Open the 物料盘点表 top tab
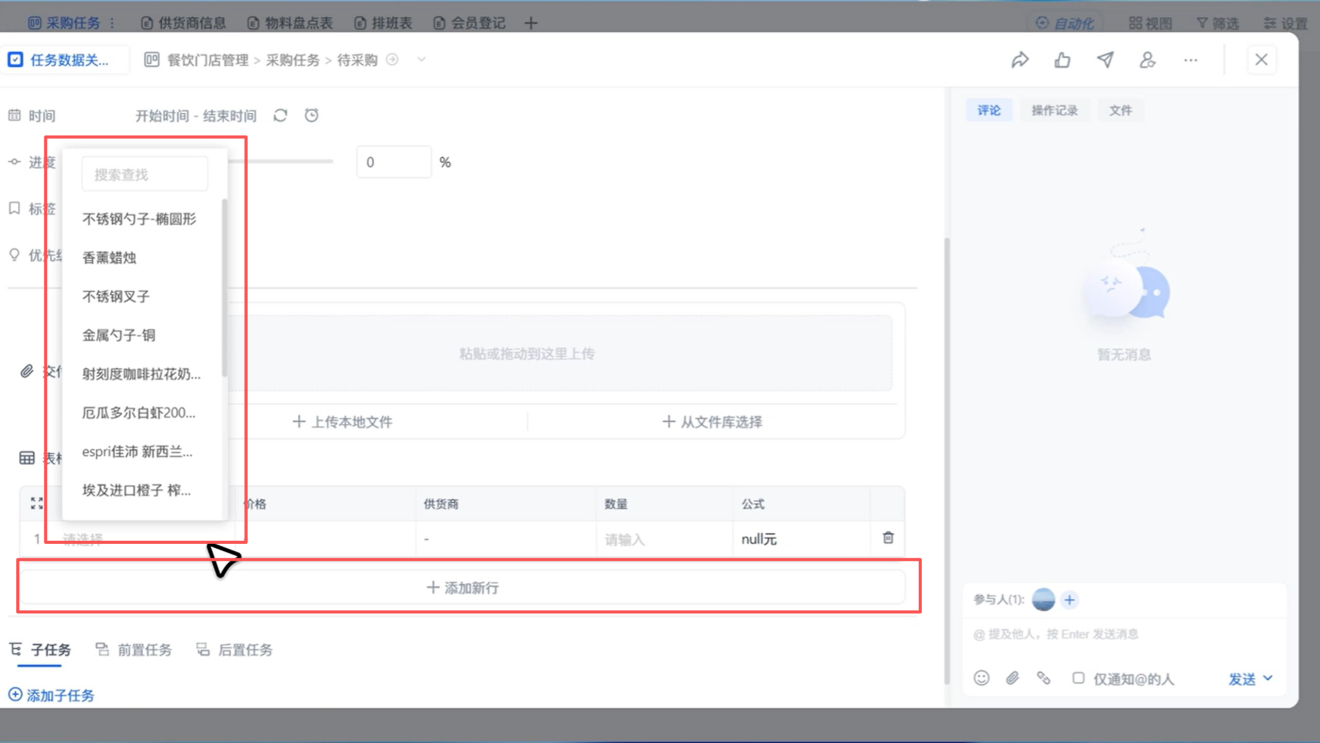This screenshot has width=1320, height=743. click(x=290, y=22)
